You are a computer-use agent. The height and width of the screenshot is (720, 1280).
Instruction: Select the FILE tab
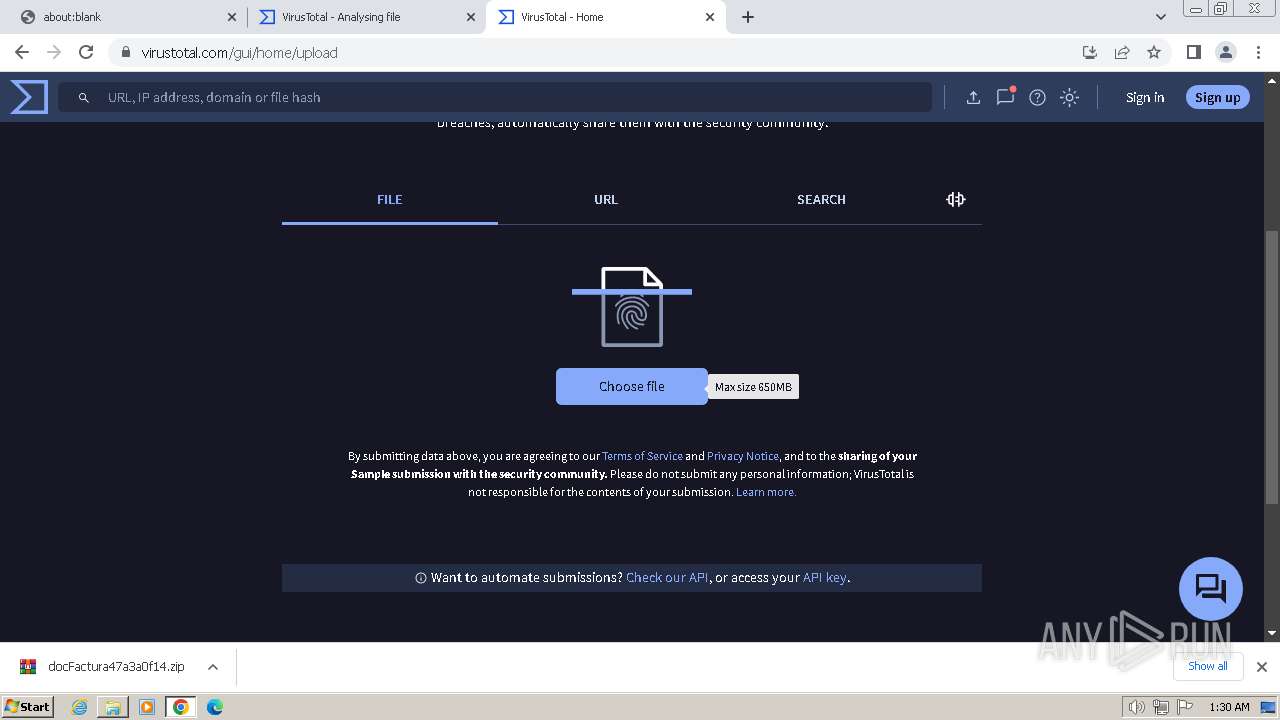pyautogui.click(x=390, y=199)
